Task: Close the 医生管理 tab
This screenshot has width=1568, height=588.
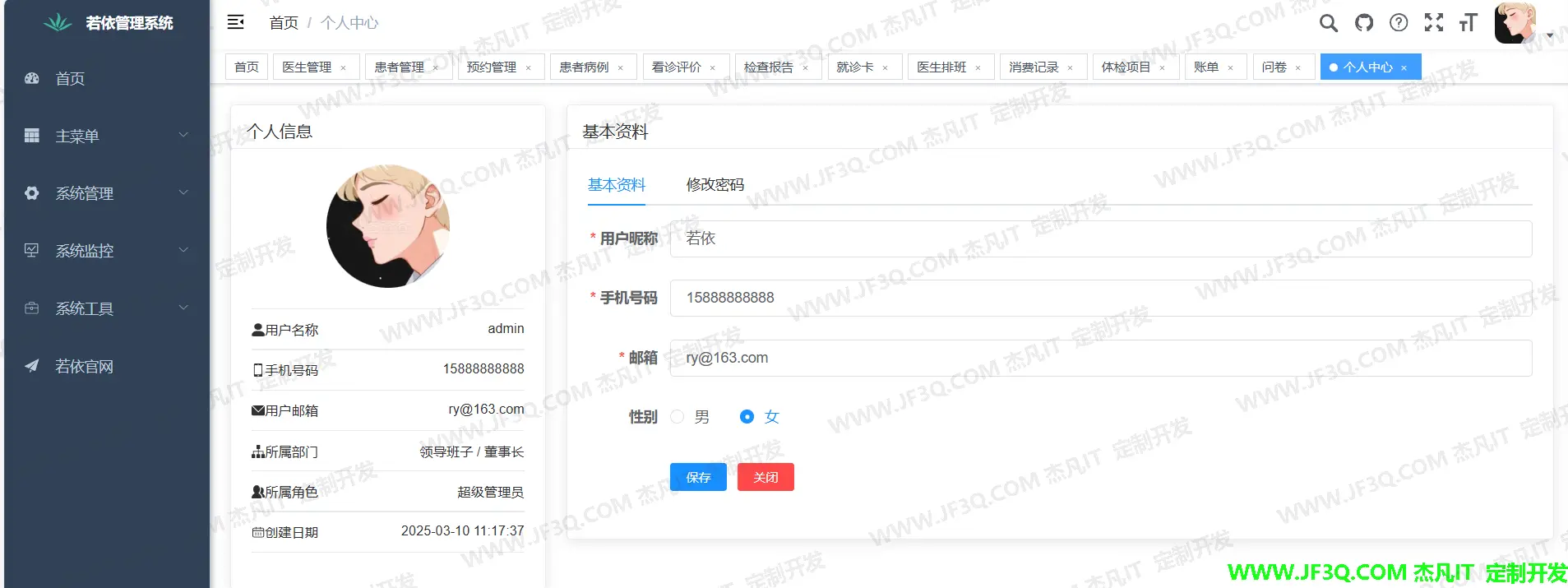Action: point(344,67)
